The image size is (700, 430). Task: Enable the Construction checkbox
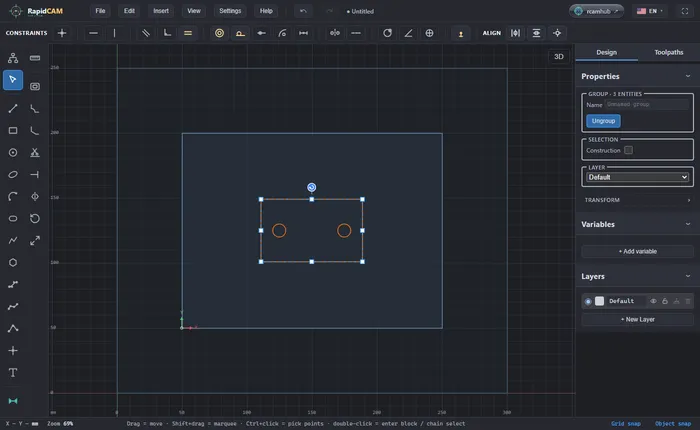(x=628, y=150)
